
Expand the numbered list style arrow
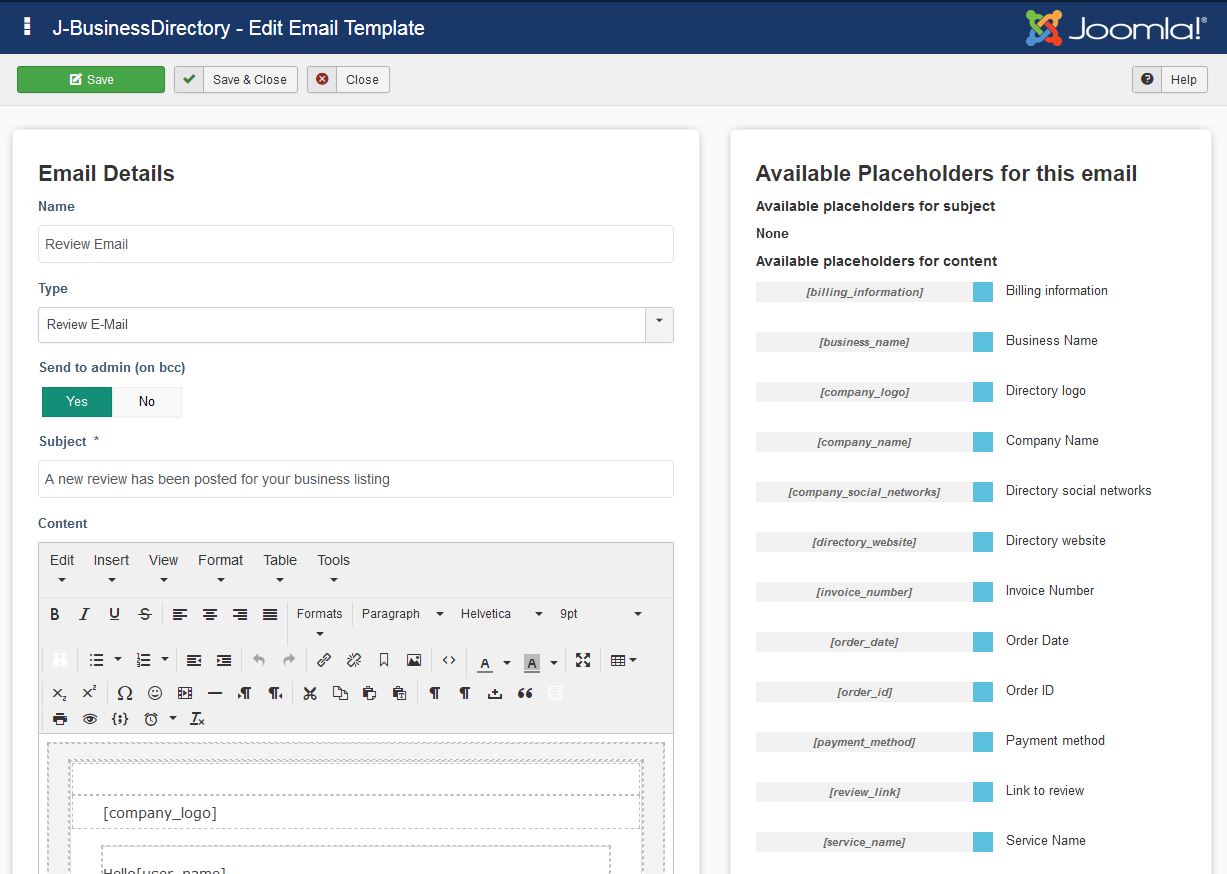(x=165, y=660)
